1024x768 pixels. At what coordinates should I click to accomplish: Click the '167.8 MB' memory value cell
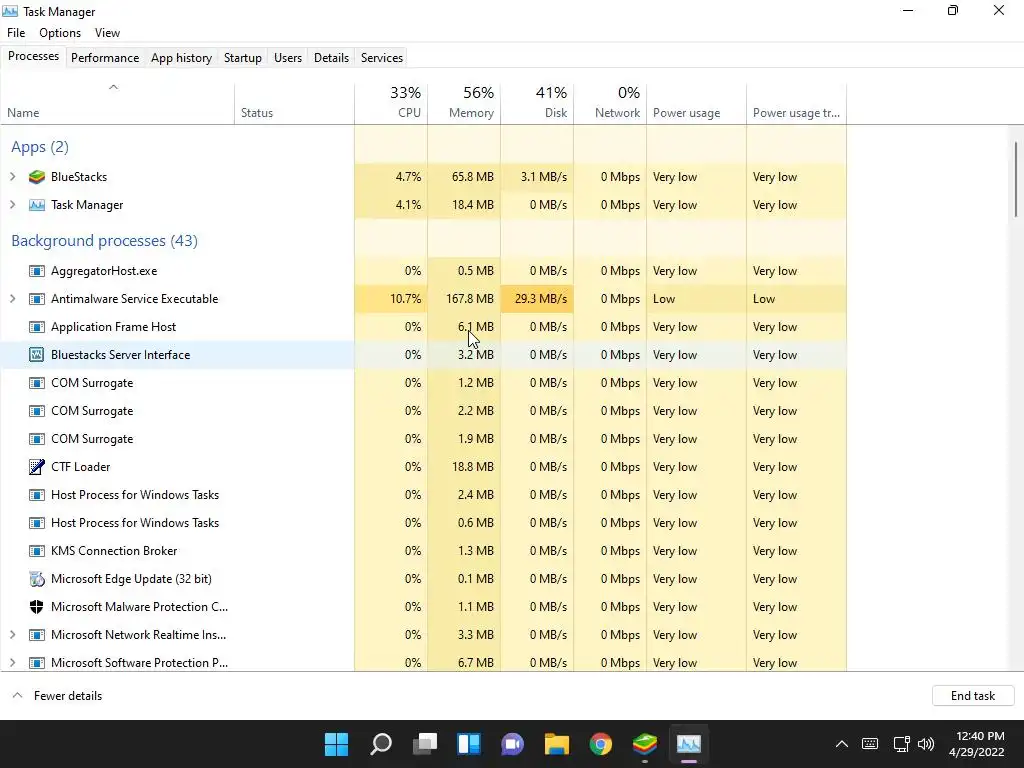pyautogui.click(x=464, y=299)
